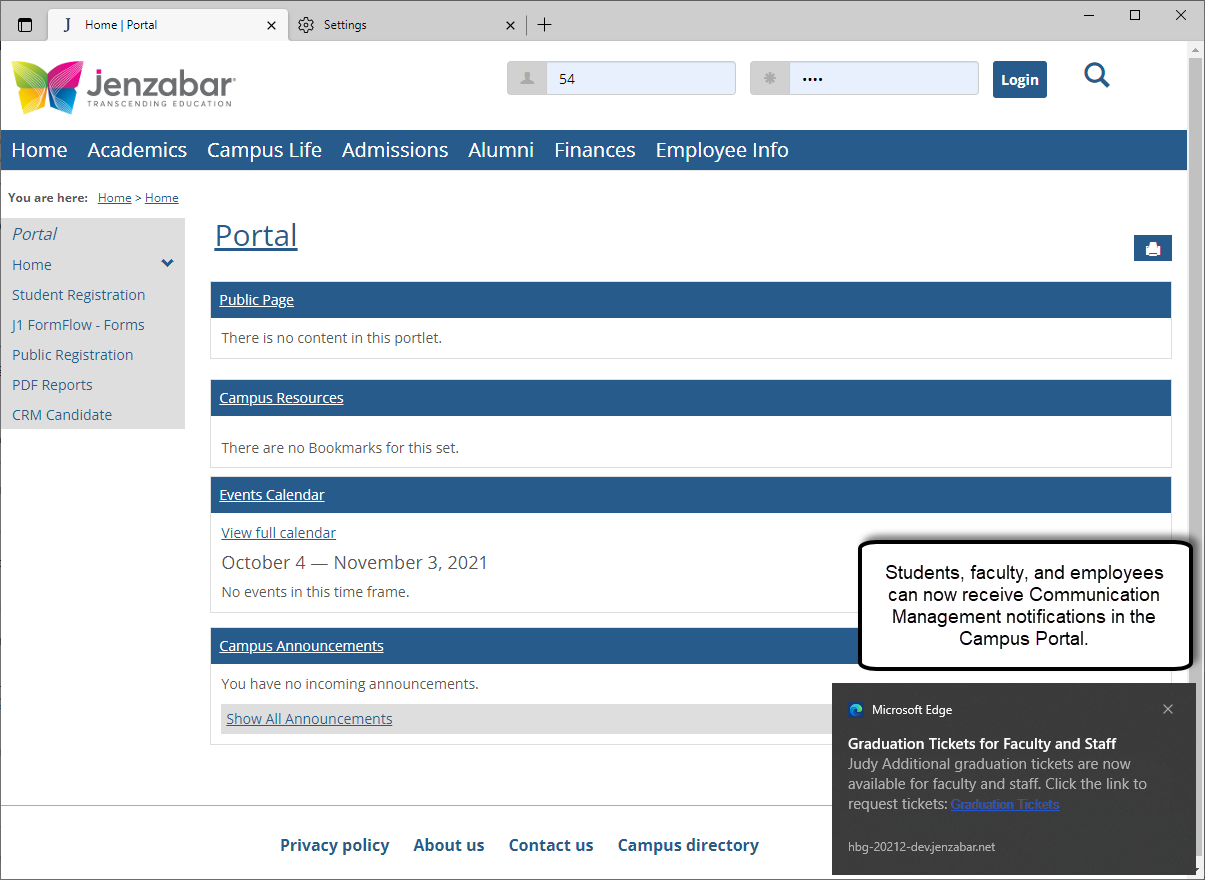Click Show All Announcements
The image size is (1205, 880).
tap(309, 719)
